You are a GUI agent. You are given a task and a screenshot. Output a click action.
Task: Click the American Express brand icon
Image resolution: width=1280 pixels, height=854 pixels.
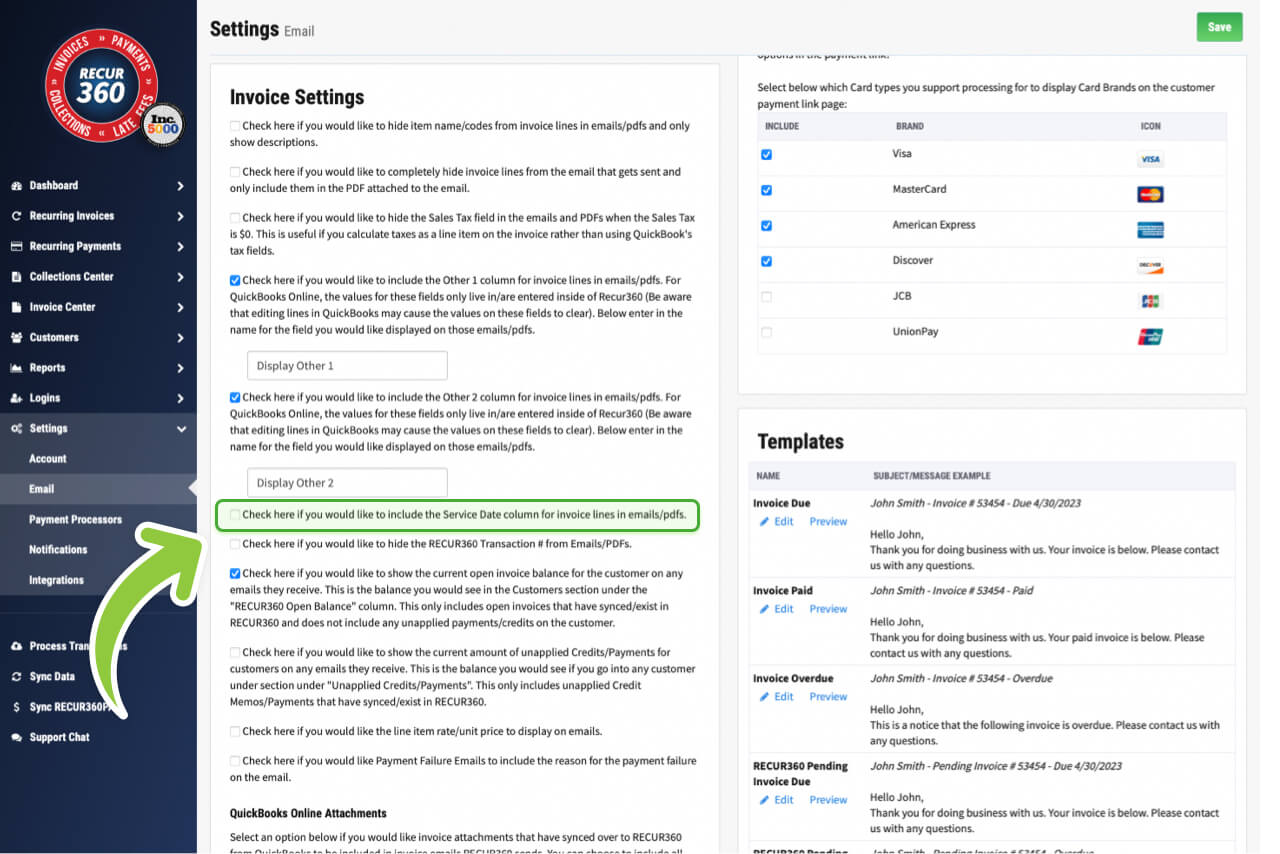pyautogui.click(x=1150, y=230)
